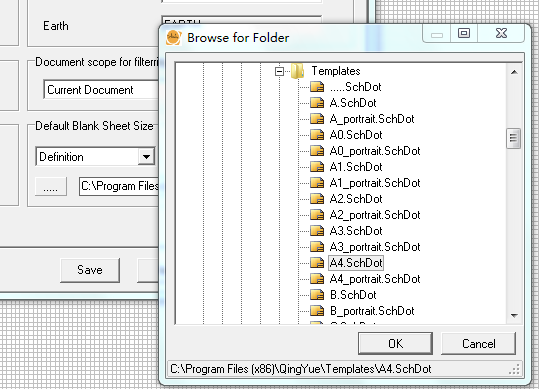Click the A0.SchDot template icon

pos(317,135)
